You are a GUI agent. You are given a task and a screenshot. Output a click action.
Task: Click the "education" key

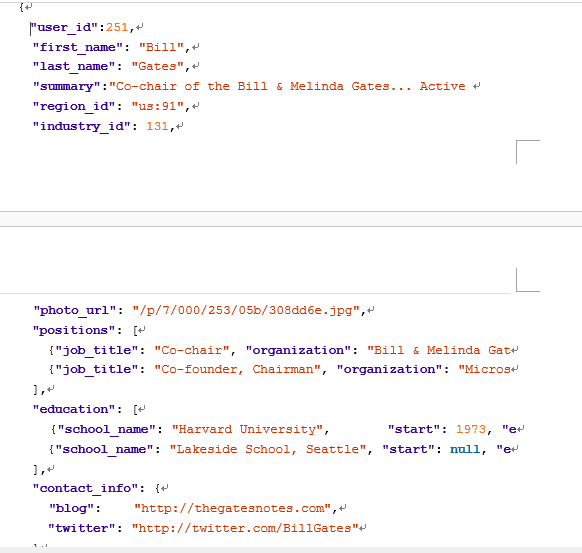[x=74, y=409]
